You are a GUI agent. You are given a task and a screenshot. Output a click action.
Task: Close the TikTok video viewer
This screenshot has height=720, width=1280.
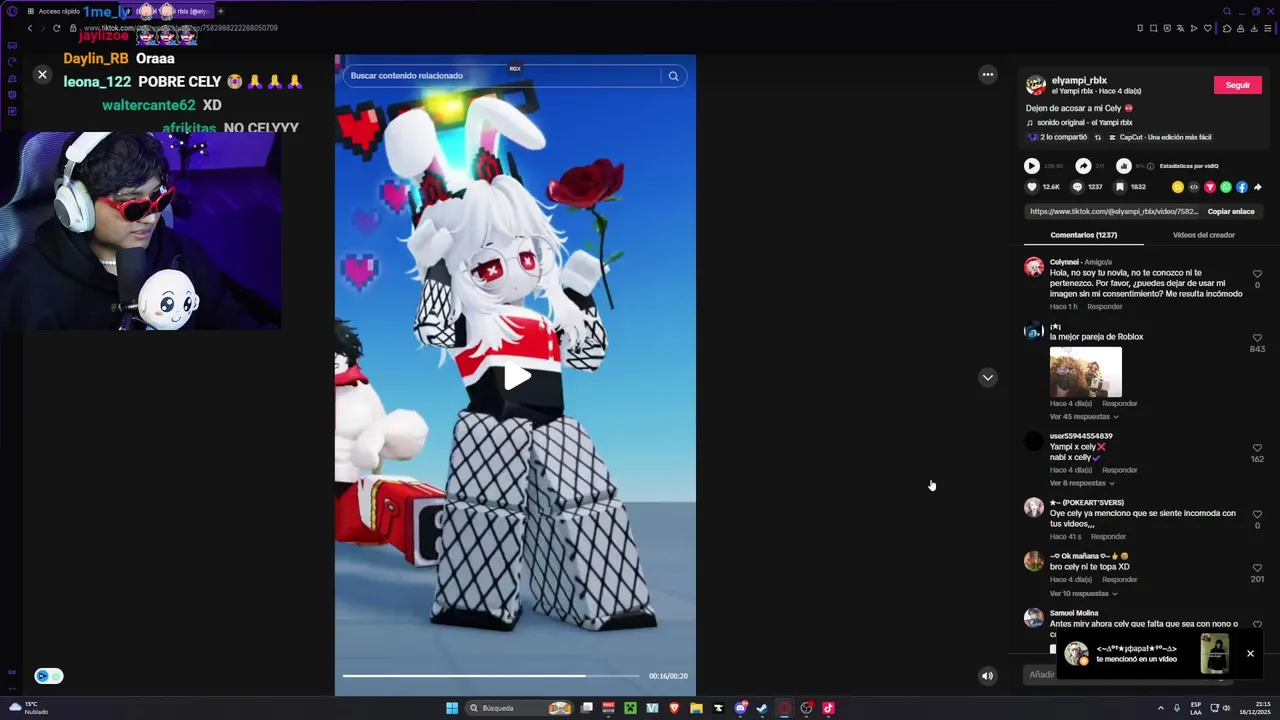coord(42,75)
